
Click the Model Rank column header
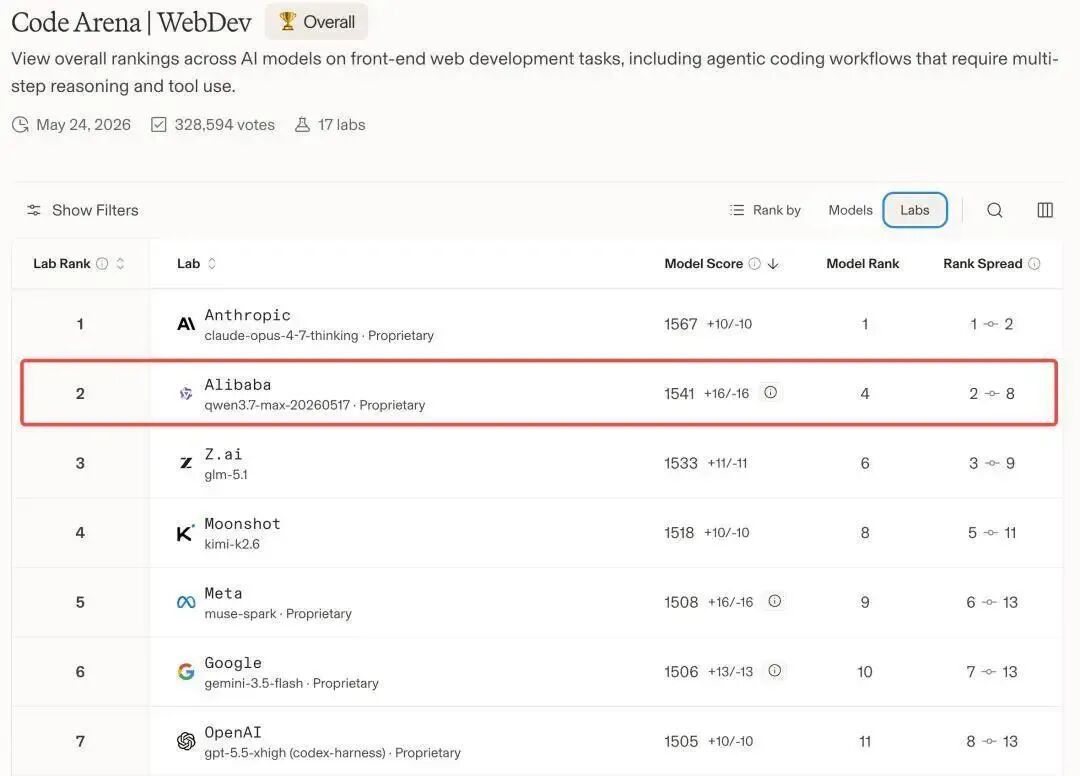862,264
